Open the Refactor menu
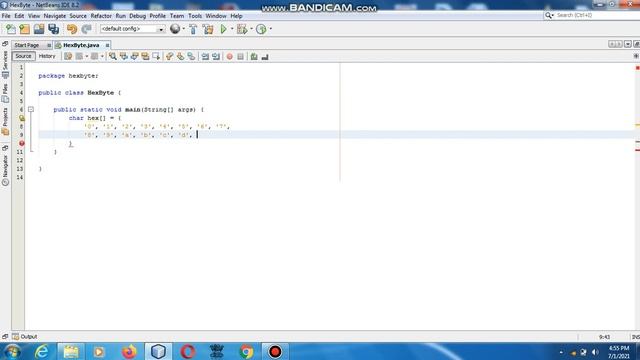Image resolution: width=640 pixels, height=360 pixels. tap(101, 16)
